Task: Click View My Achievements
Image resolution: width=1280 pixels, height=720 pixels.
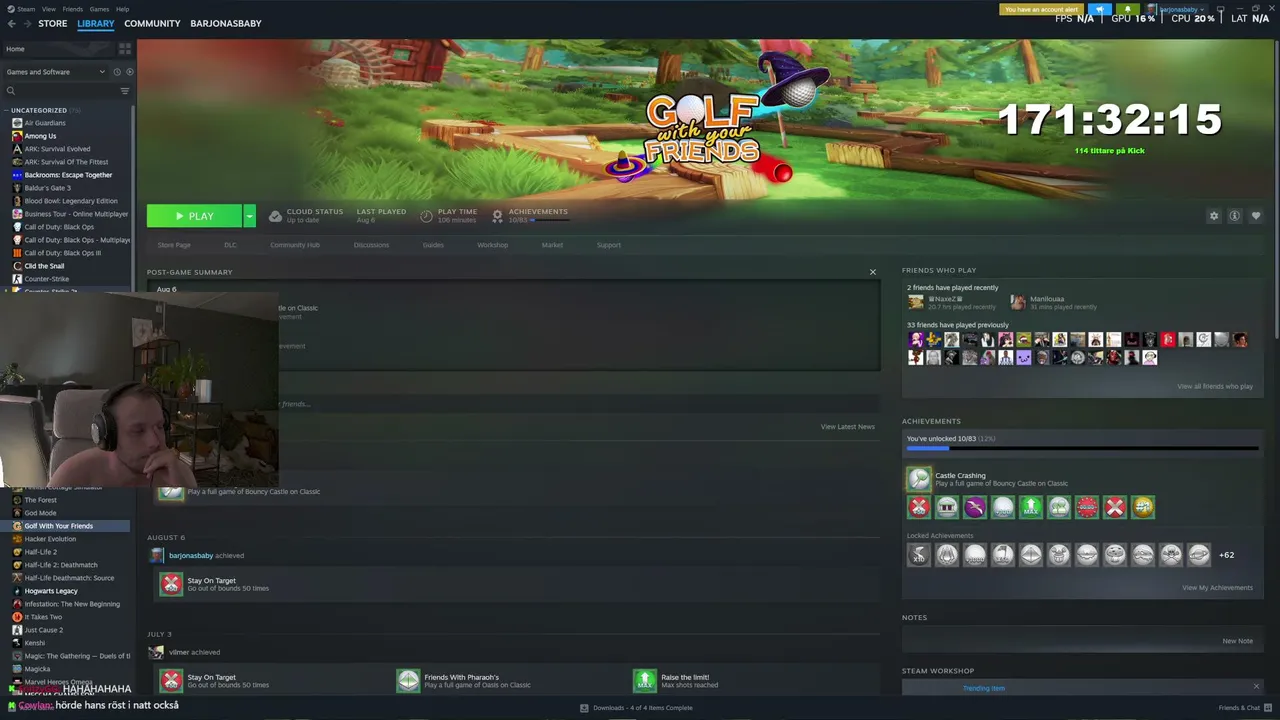Action: coord(1217,588)
